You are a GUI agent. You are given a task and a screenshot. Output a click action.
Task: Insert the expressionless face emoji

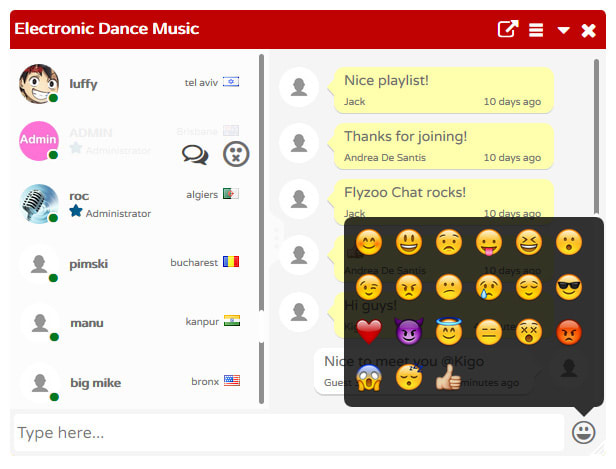pyautogui.click(x=489, y=332)
